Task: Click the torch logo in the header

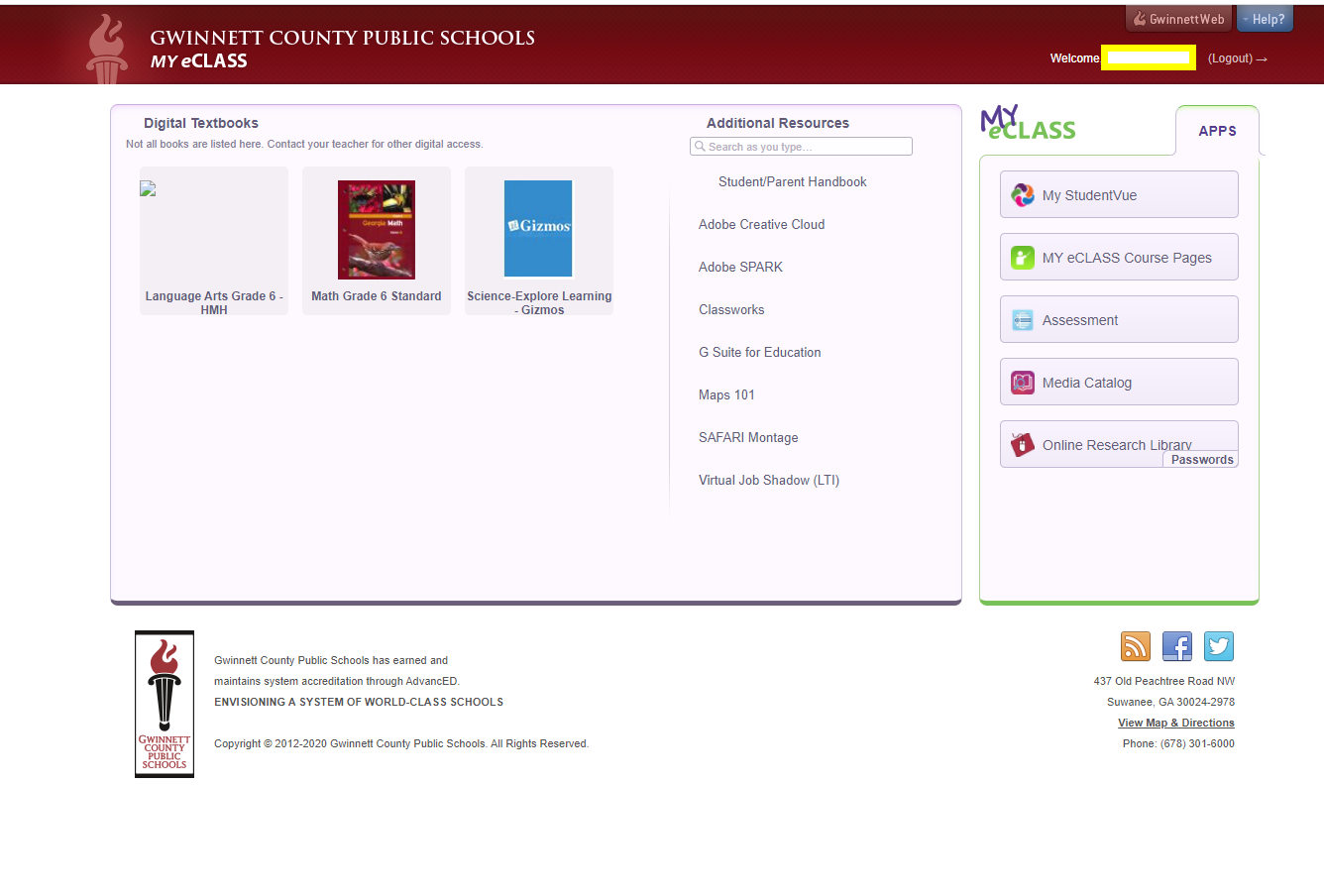Action: (107, 48)
